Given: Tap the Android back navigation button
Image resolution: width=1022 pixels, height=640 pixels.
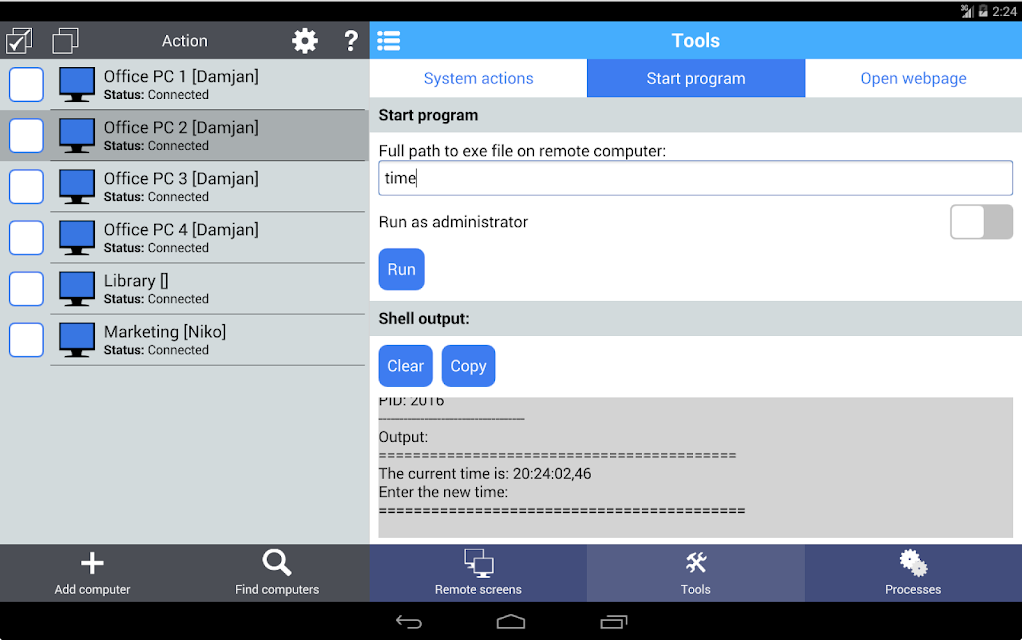Looking at the screenshot, I should pos(409,622).
